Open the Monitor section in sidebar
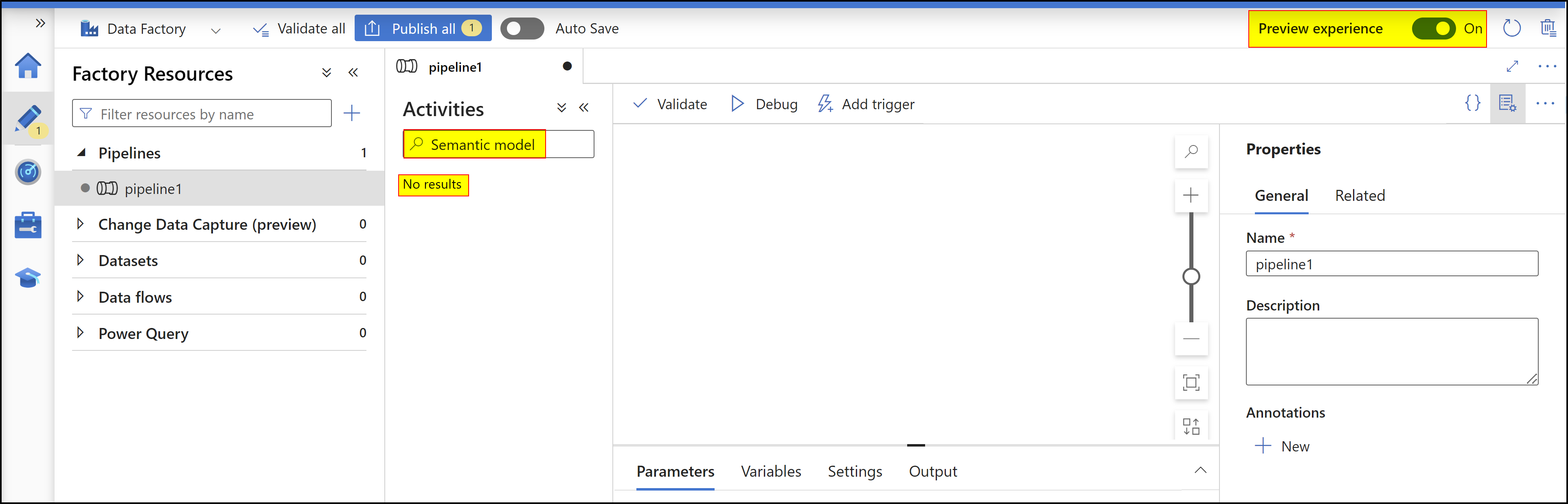The image size is (1568, 504). tap(28, 172)
